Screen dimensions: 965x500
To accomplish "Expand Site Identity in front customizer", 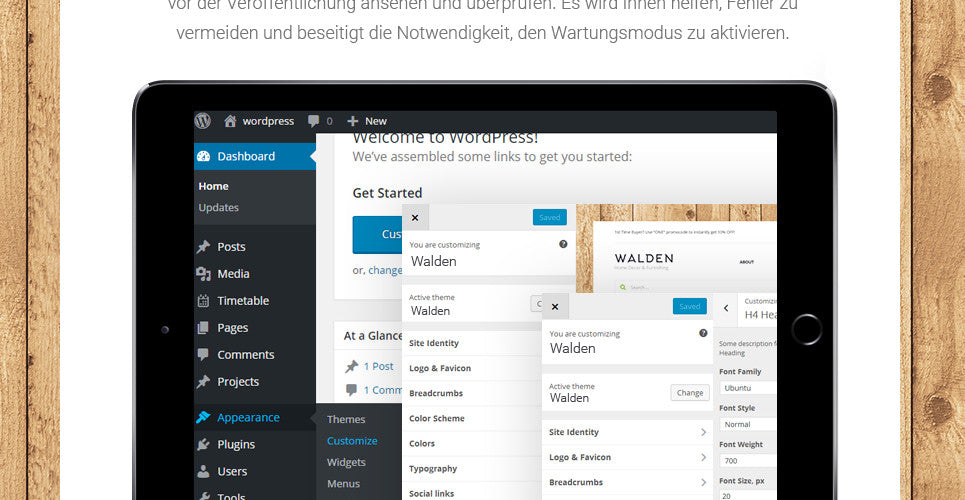I will coord(627,432).
